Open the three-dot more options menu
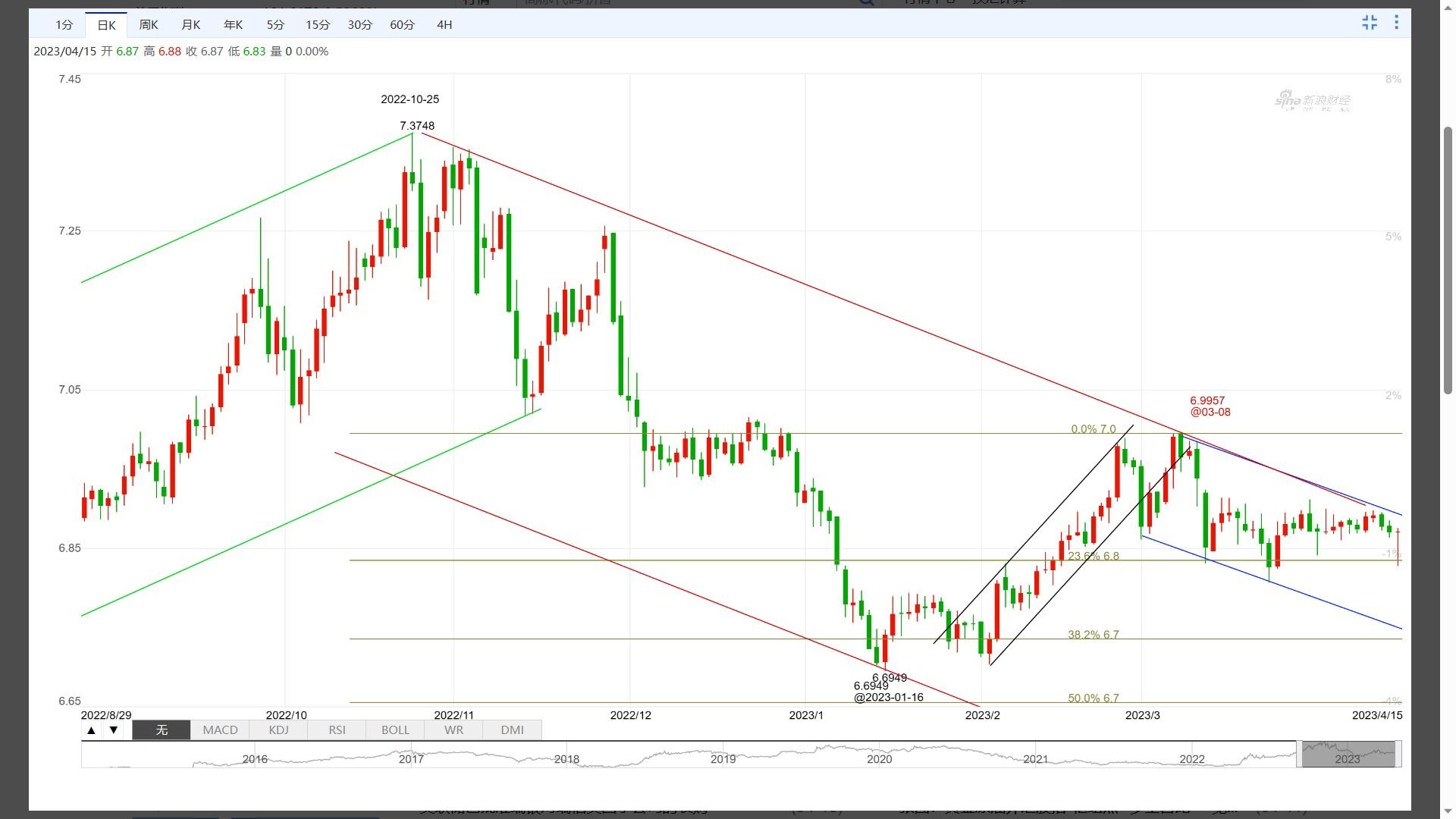This screenshot has width=1456, height=819. (1396, 23)
